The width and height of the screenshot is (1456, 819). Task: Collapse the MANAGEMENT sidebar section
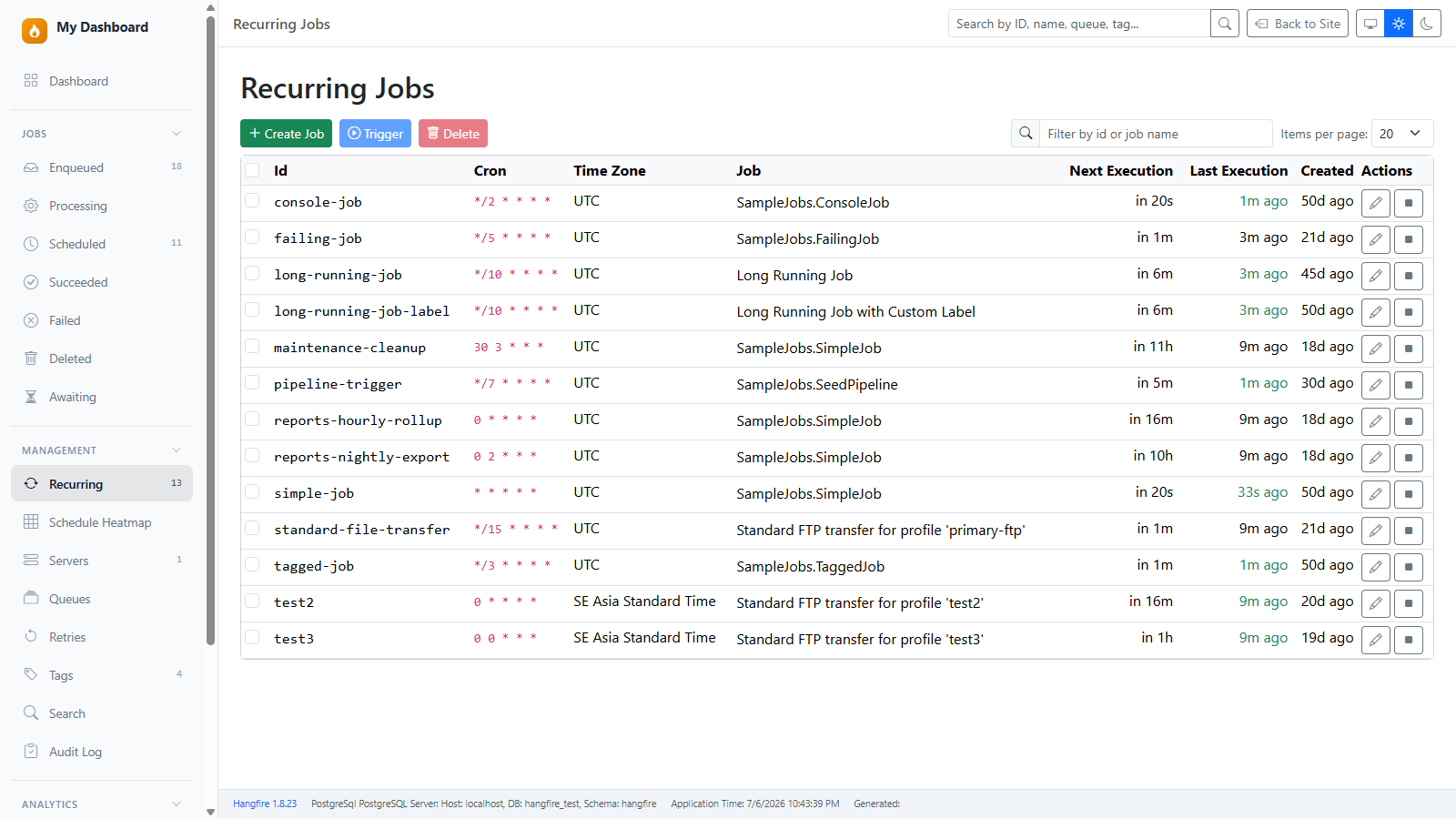coord(102,450)
